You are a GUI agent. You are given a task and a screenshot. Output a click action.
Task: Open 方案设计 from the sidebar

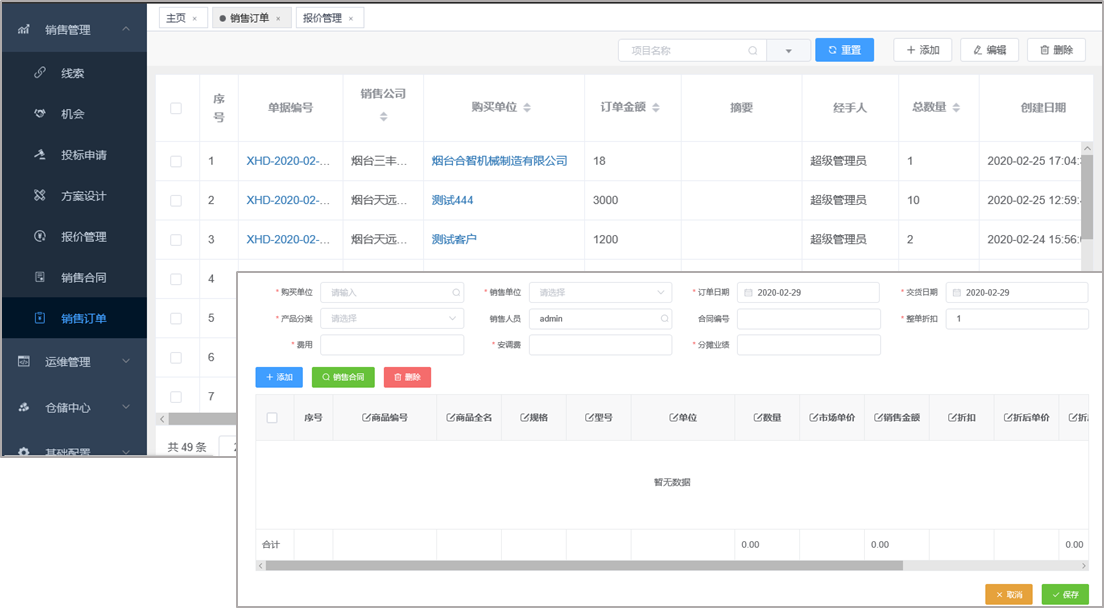point(83,196)
